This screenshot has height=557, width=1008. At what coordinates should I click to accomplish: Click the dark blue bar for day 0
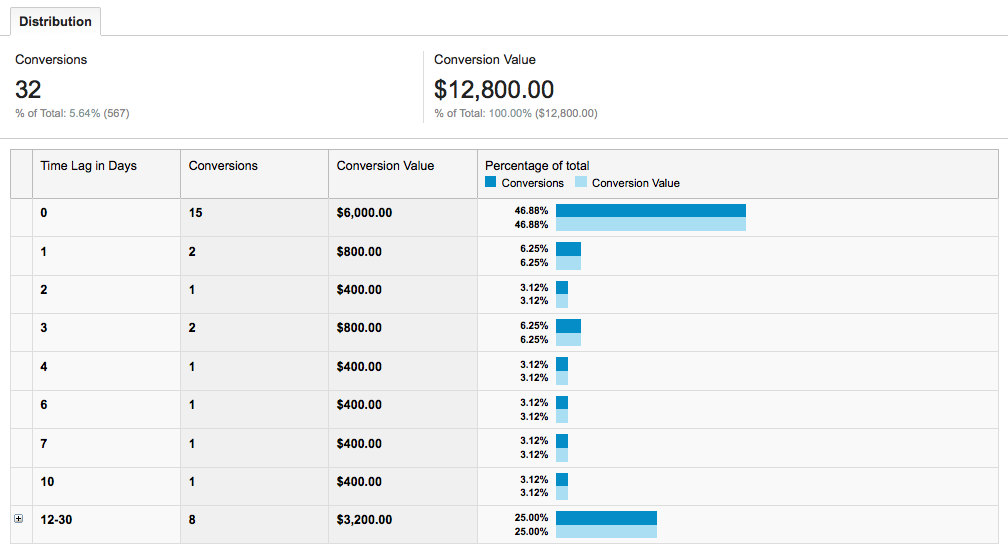pyautogui.click(x=650, y=211)
